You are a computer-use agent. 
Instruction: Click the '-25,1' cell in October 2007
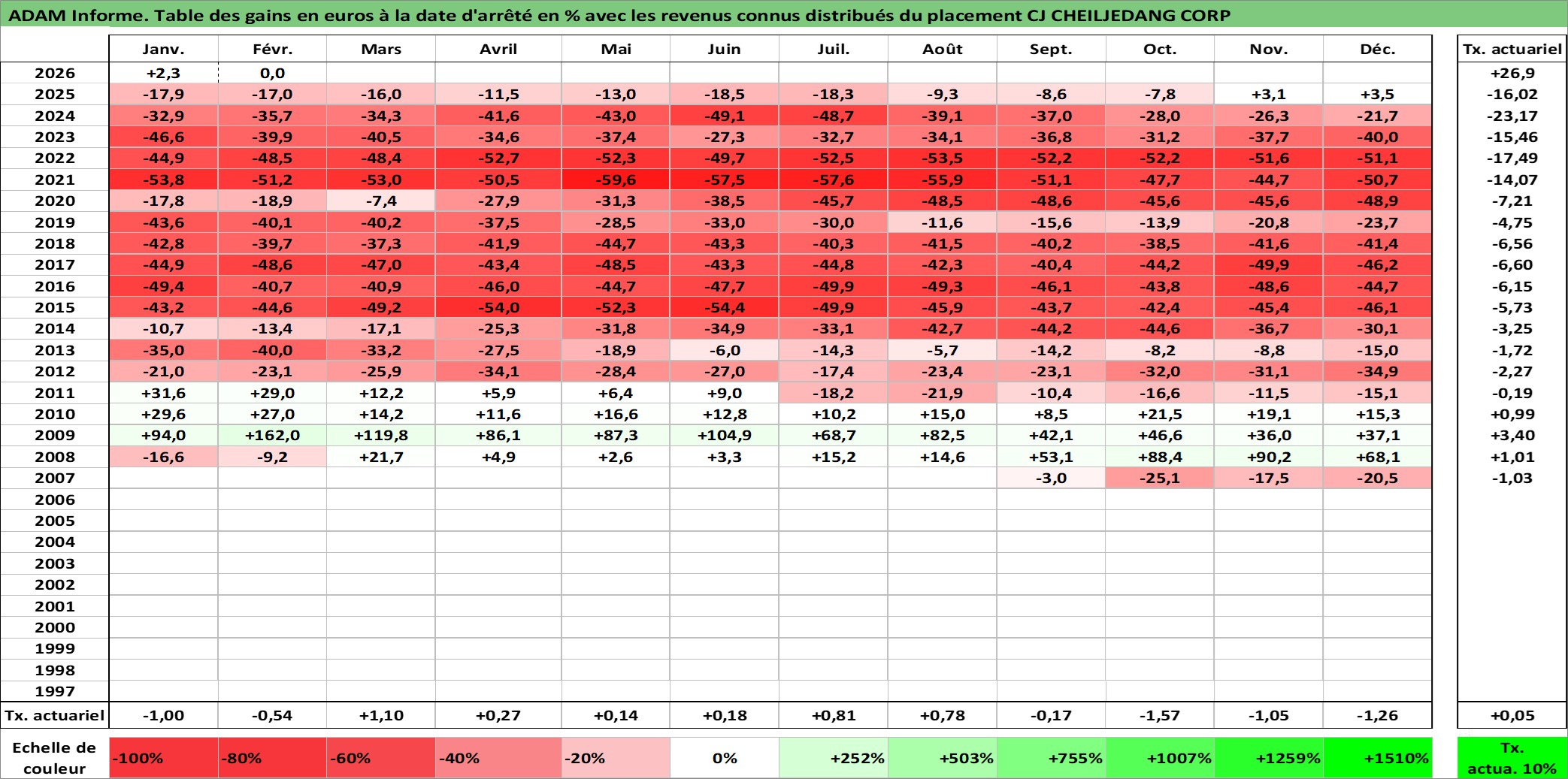(1160, 478)
